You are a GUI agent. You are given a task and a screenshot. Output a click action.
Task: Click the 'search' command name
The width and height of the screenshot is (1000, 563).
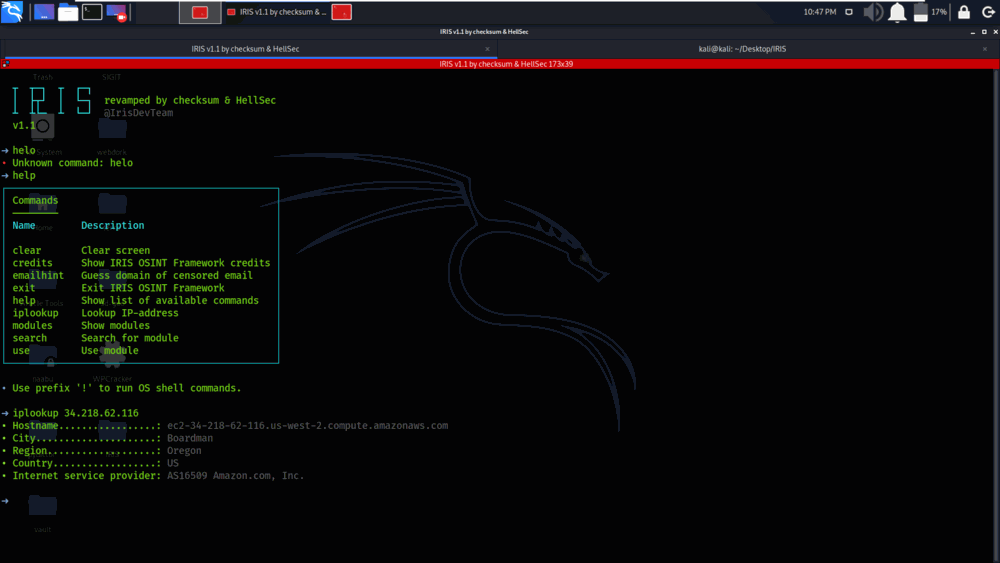(x=30, y=338)
